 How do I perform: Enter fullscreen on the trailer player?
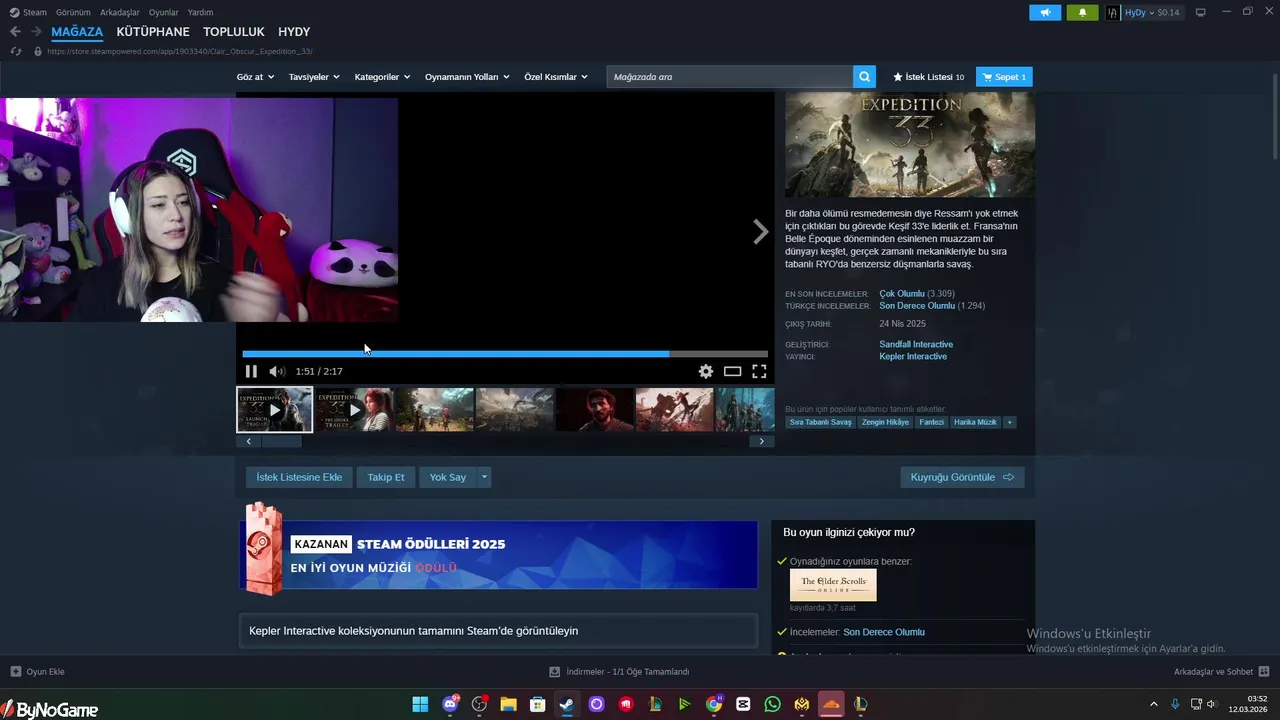(759, 371)
